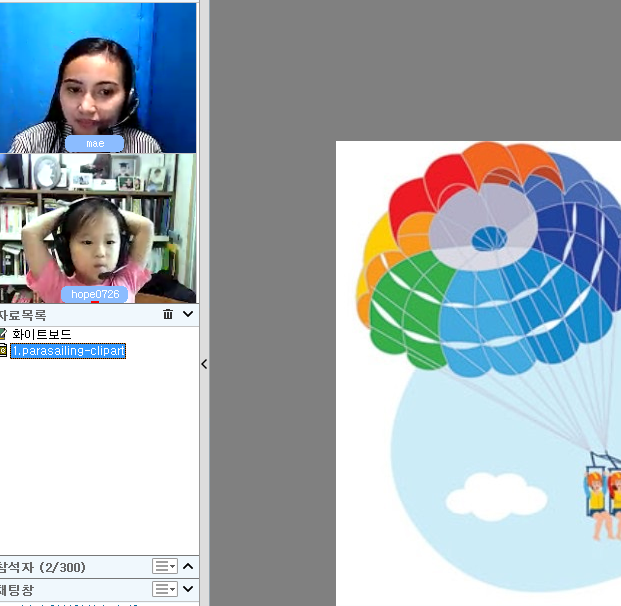Image resolution: width=621 pixels, height=606 pixels.
Task: Select 1.parasailing-clipart in the materials list
Action: click(68, 351)
